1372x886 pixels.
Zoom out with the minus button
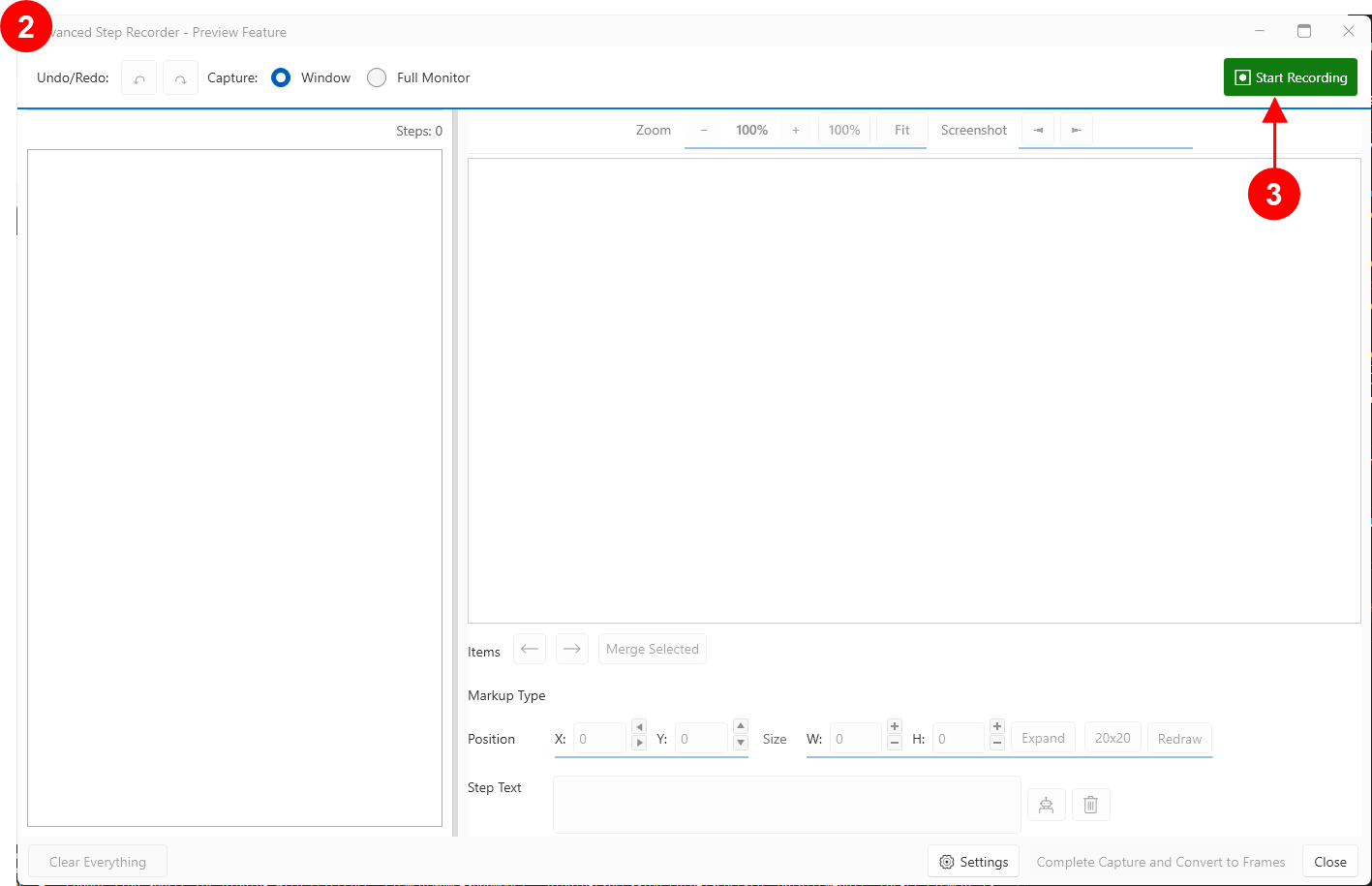(x=704, y=130)
